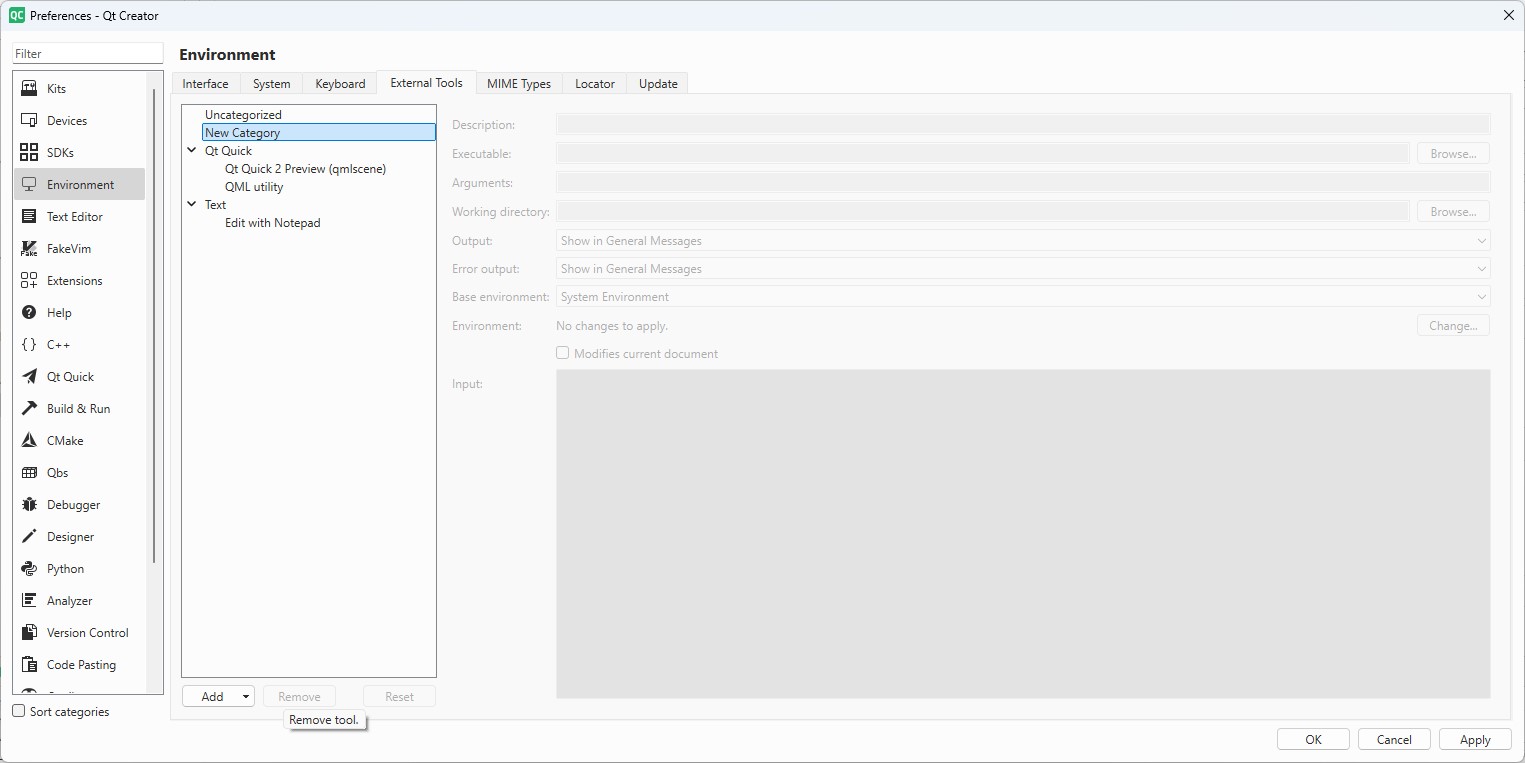Image resolution: width=1525 pixels, height=763 pixels.
Task: Select the Python category icon
Action: tap(29, 569)
